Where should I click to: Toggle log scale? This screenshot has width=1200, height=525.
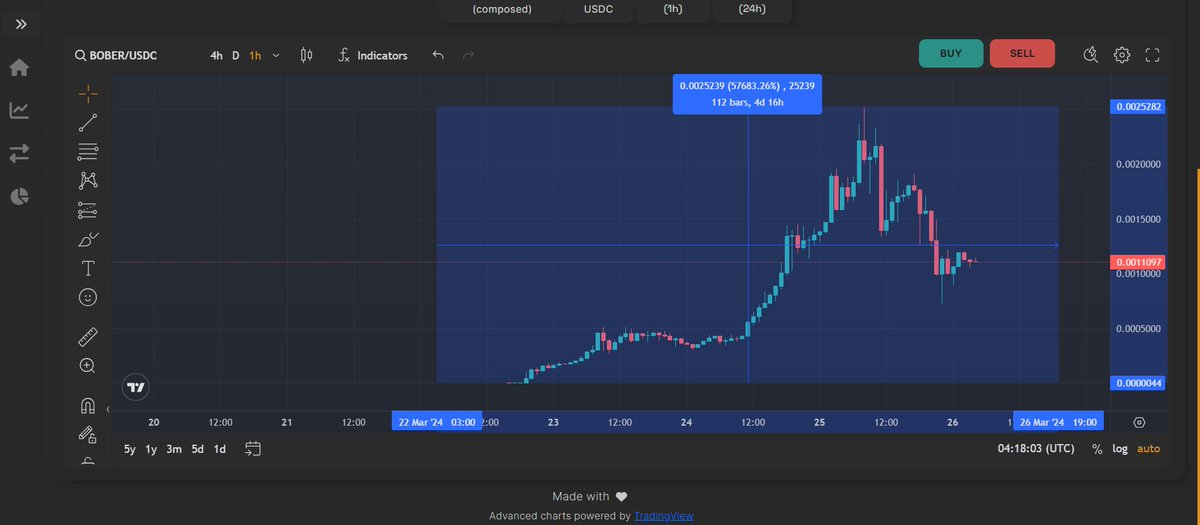tap(1121, 449)
